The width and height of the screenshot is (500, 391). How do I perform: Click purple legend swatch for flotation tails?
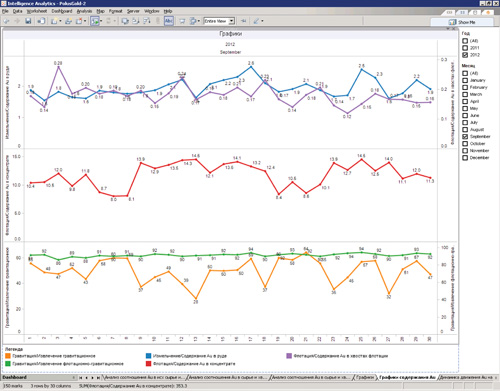point(289,356)
